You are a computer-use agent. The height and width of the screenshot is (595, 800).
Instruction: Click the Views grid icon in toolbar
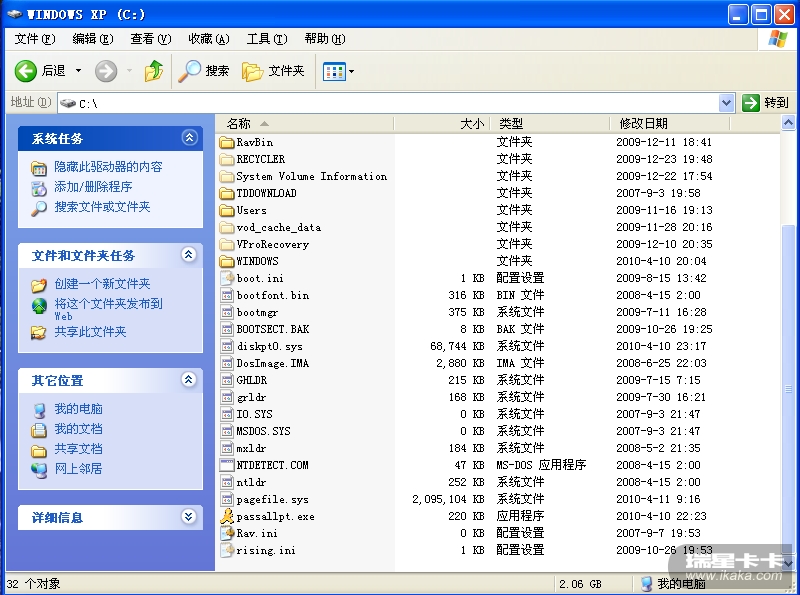[x=333, y=71]
